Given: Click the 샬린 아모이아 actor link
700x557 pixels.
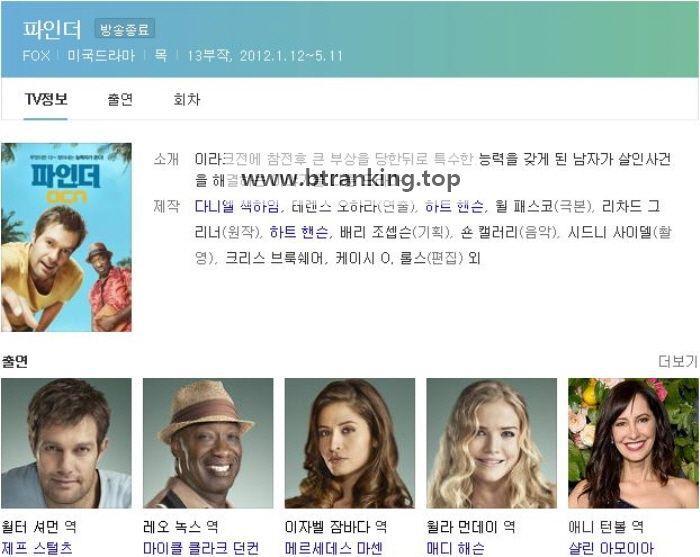Looking at the screenshot, I should (611, 548).
